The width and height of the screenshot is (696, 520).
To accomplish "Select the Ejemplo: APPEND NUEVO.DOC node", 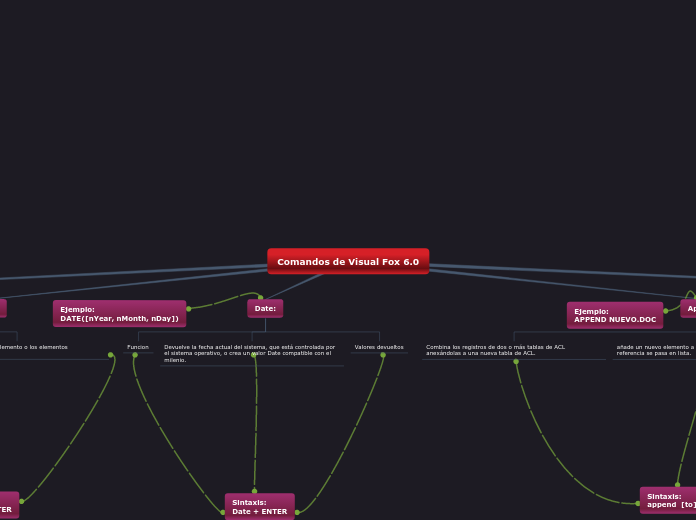I will point(615,315).
